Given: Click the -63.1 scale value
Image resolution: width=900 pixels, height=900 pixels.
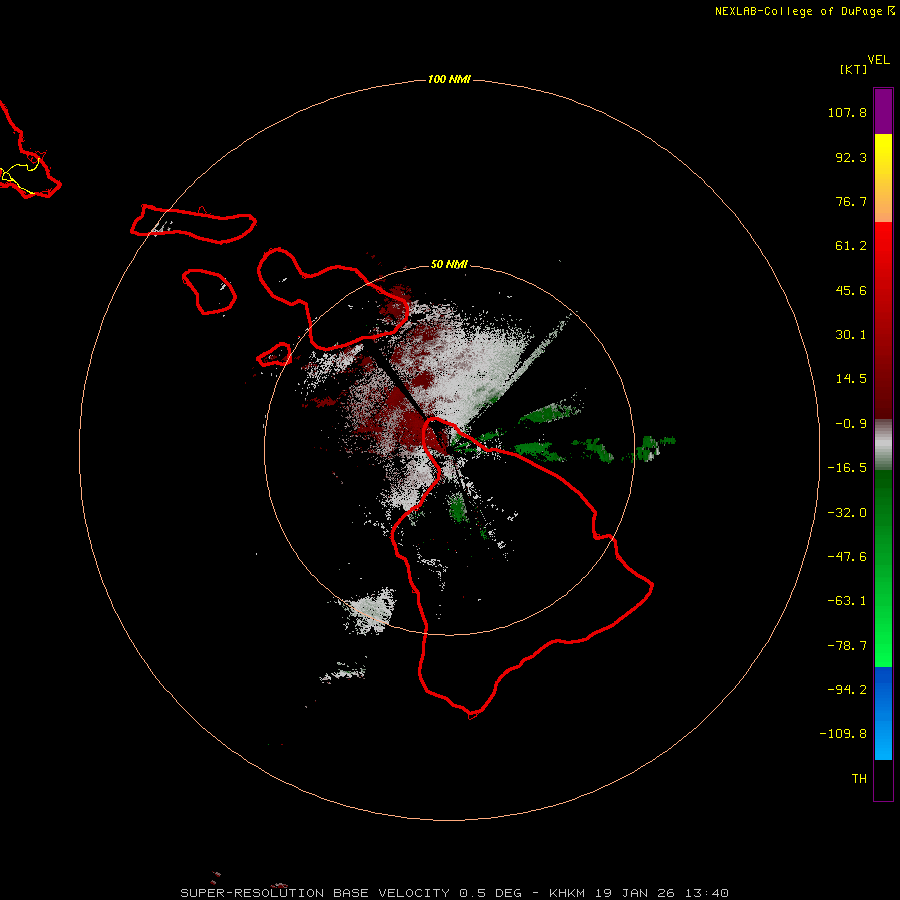Looking at the screenshot, I should (x=847, y=601).
